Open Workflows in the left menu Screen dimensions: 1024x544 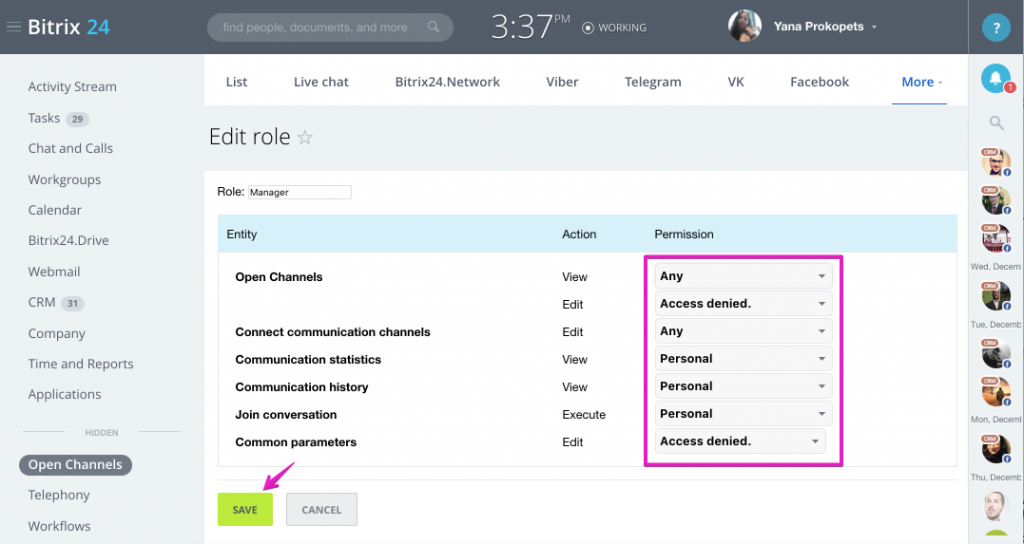[x=59, y=526]
